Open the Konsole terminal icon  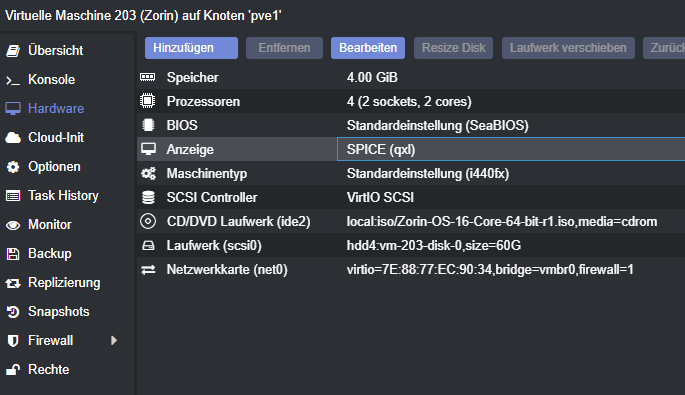(x=13, y=80)
